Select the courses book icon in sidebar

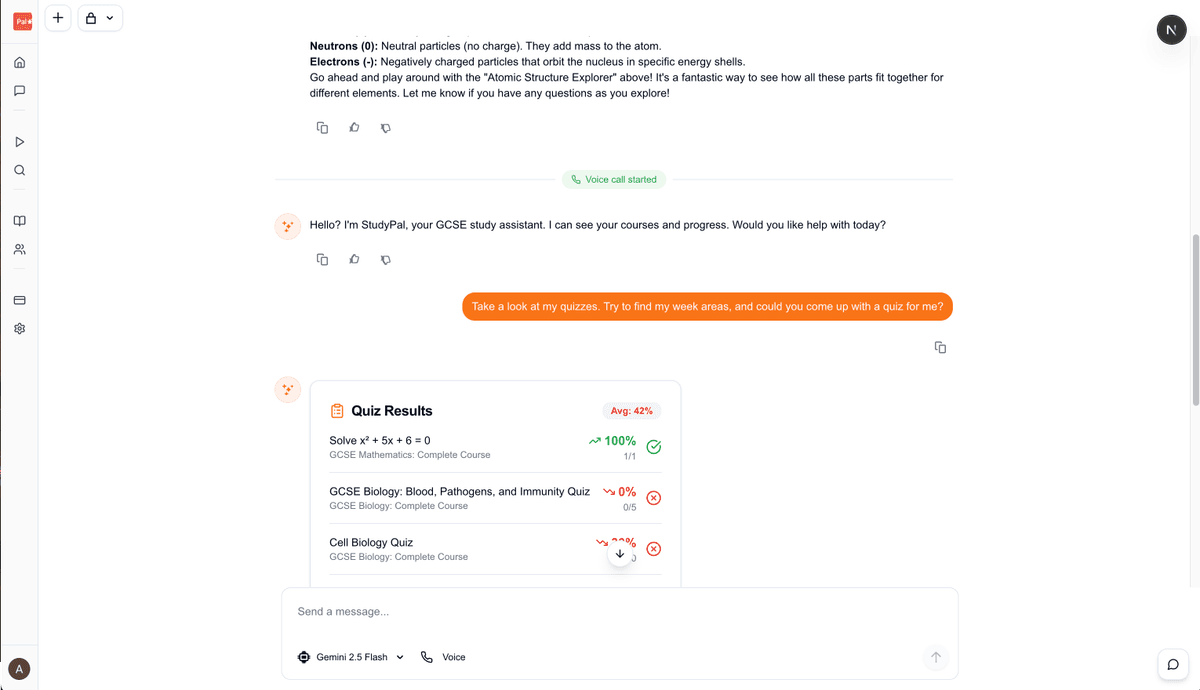(x=19, y=220)
